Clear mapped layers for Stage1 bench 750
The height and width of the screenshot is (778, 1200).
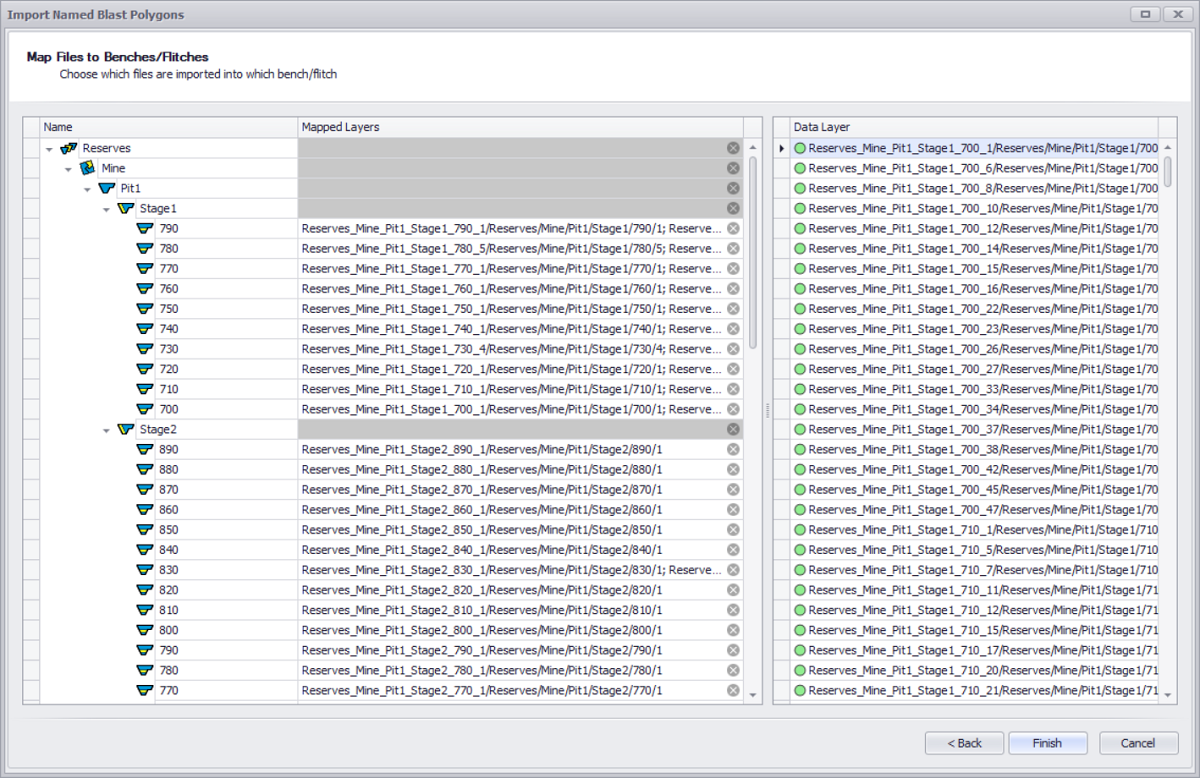pyautogui.click(x=733, y=308)
